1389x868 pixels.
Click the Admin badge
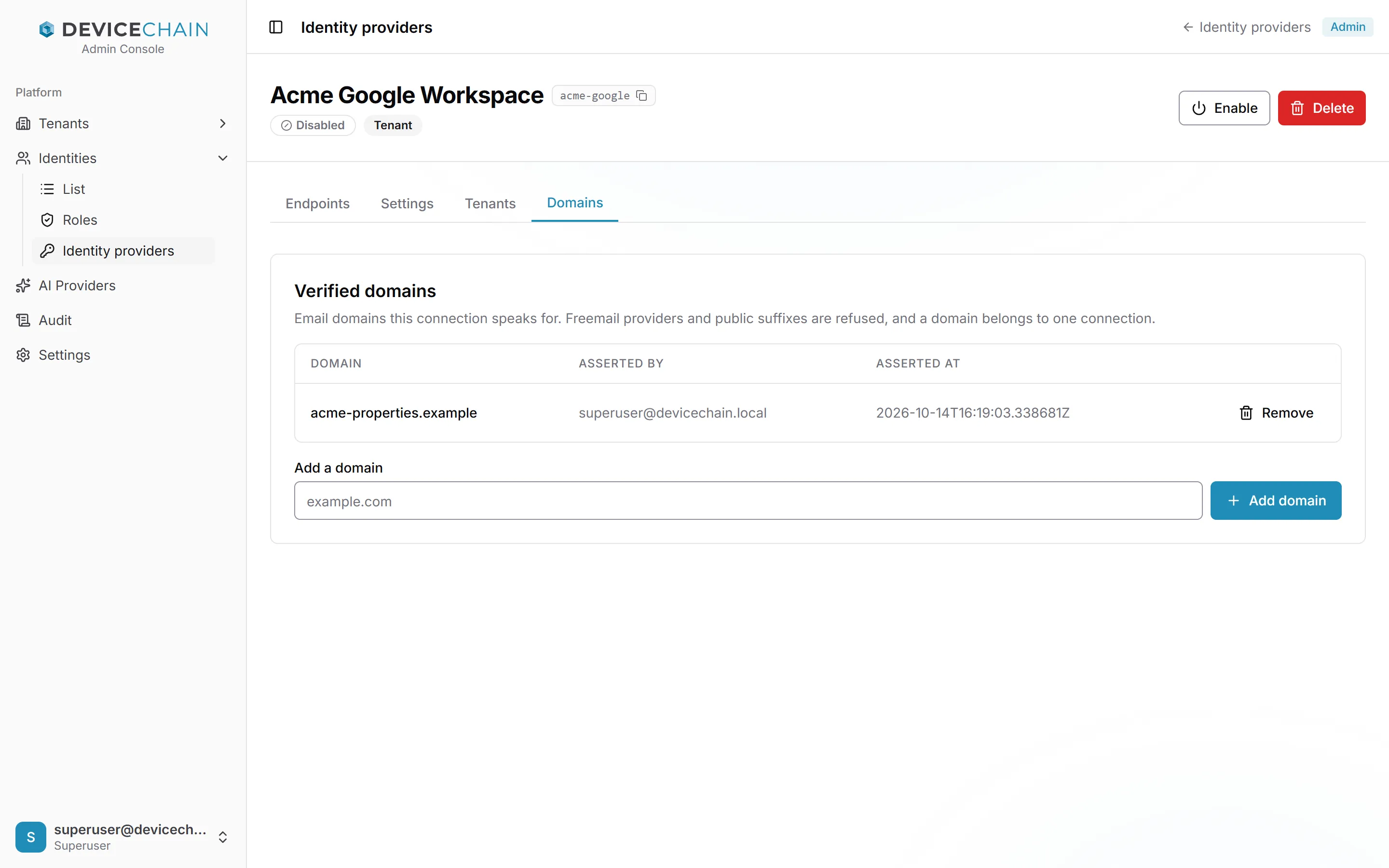coord(1348,27)
